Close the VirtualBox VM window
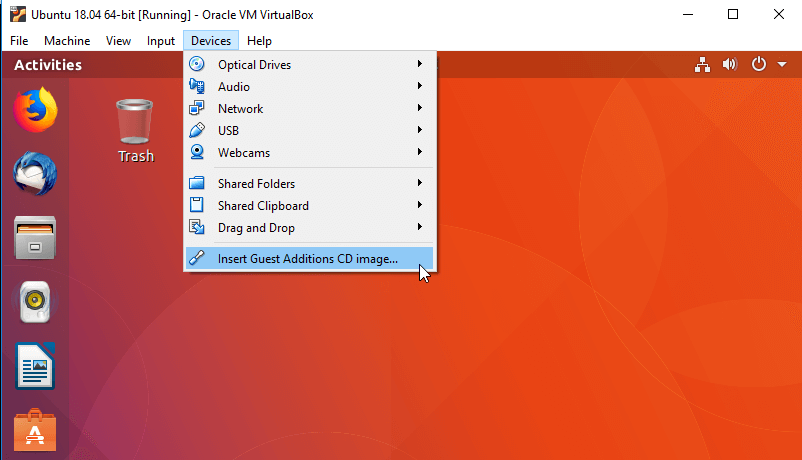 [x=778, y=14]
